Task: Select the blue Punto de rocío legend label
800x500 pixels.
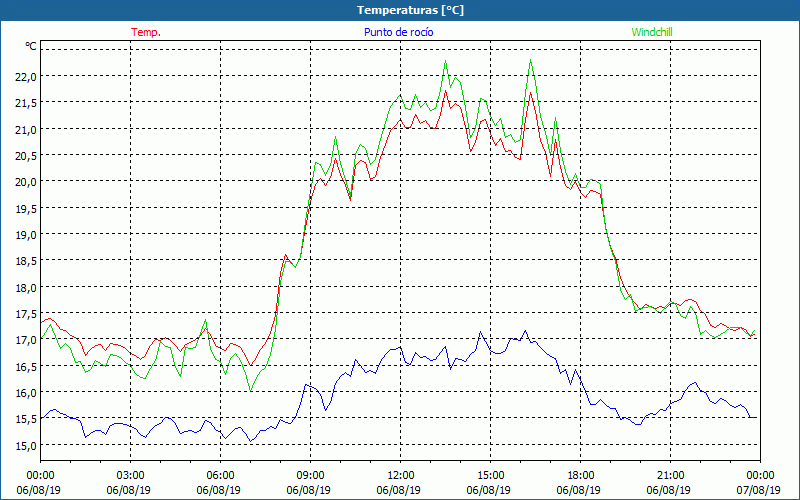Action: [x=398, y=32]
